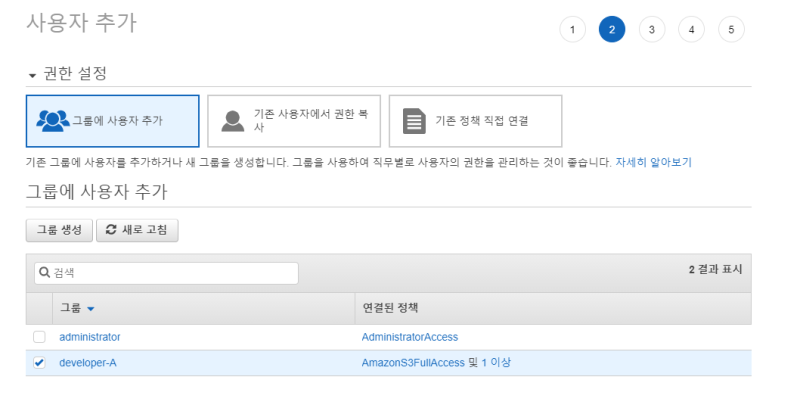This screenshot has height=408, width=800.
Task: Open the 자세히 알아보기 link
Action: coord(653,162)
